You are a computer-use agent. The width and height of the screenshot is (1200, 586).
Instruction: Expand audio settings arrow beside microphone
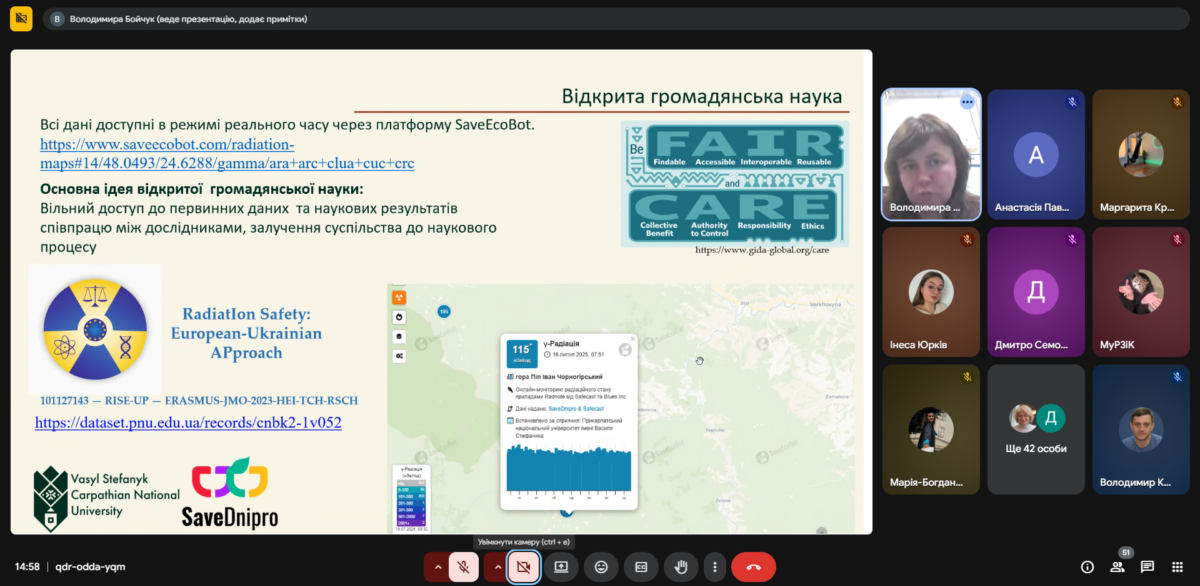click(436, 567)
